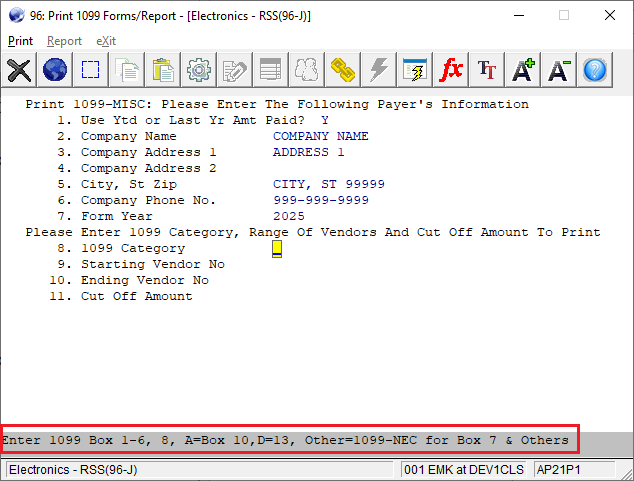This screenshot has height=481, width=634.
Task: Maximize the Print 1099 Forms window
Action: (563, 16)
